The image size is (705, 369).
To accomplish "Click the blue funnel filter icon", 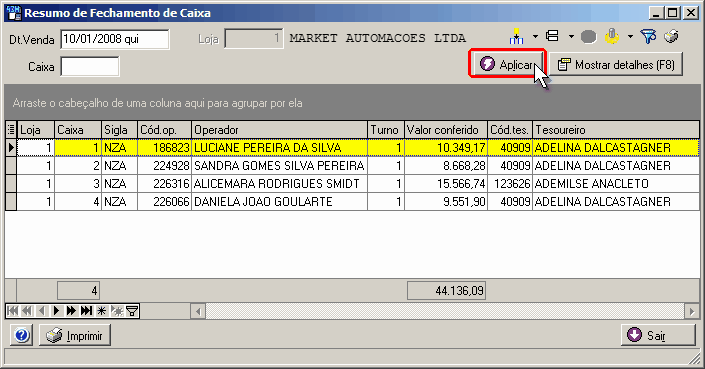I will tap(648, 36).
